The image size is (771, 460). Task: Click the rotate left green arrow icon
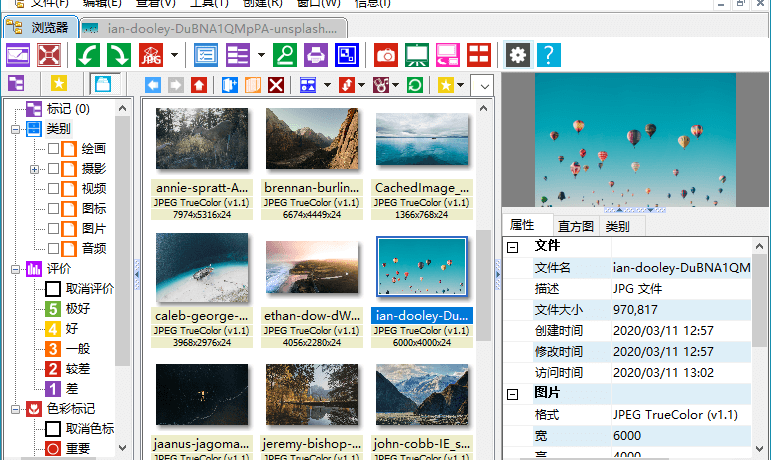(x=89, y=54)
